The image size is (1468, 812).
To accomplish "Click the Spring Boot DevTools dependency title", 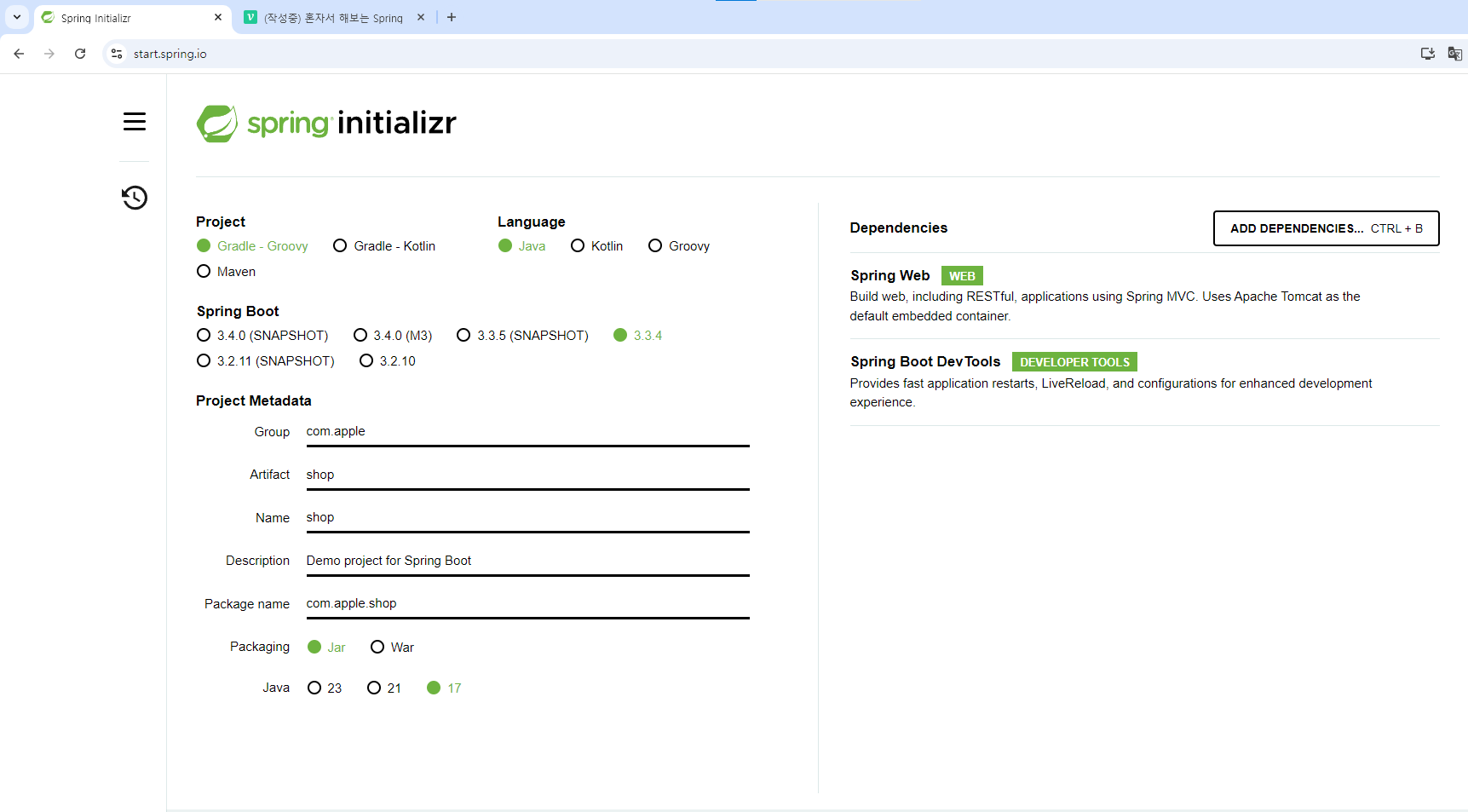I will [925, 361].
